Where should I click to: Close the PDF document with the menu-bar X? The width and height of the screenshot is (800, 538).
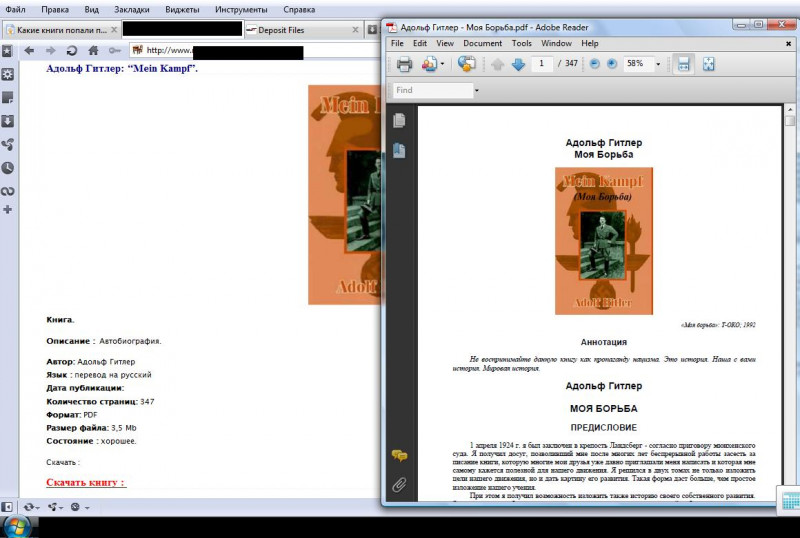pos(788,44)
